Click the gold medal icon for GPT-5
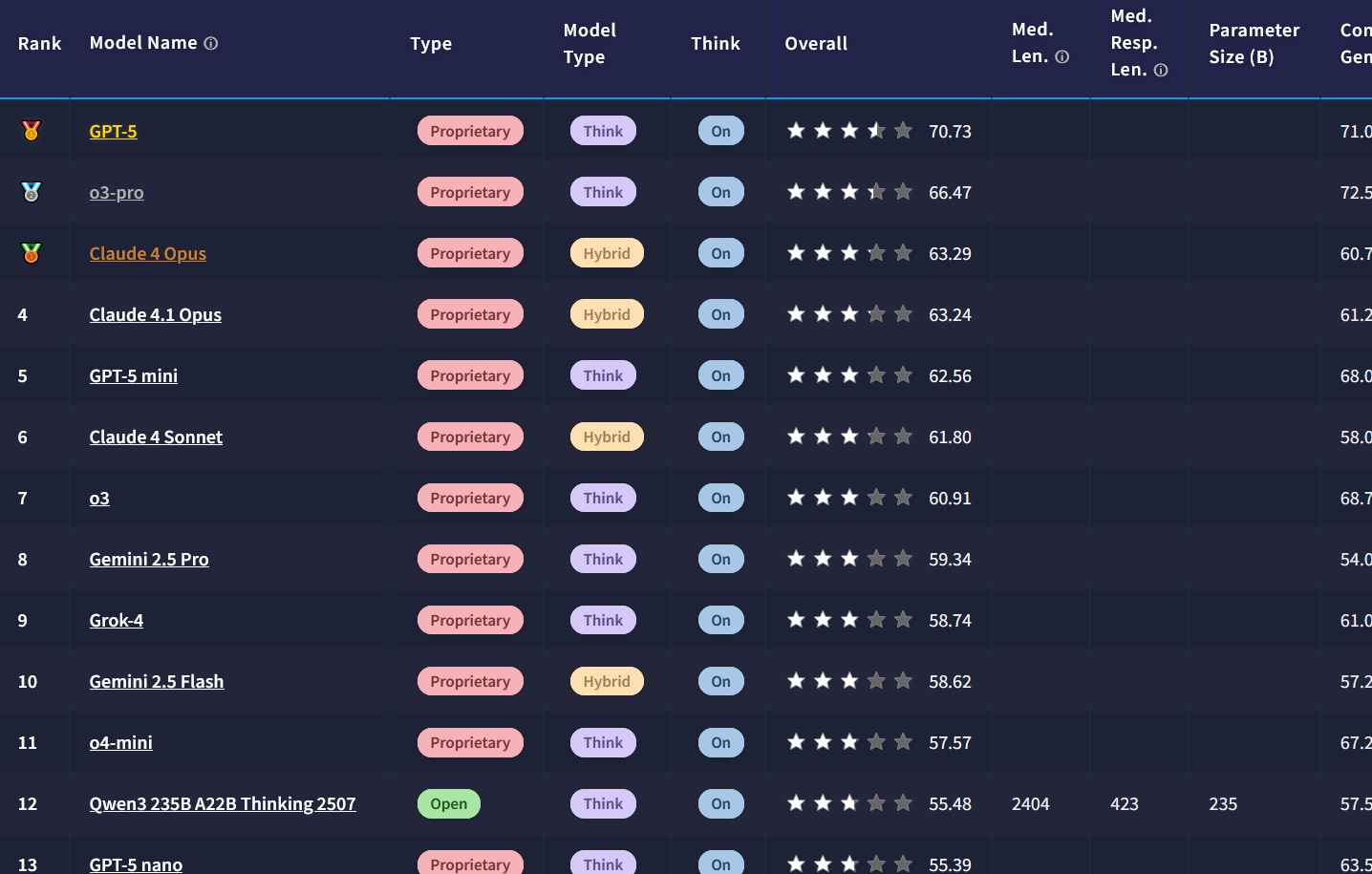Image resolution: width=1372 pixels, height=874 pixels. pyautogui.click(x=32, y=131)
